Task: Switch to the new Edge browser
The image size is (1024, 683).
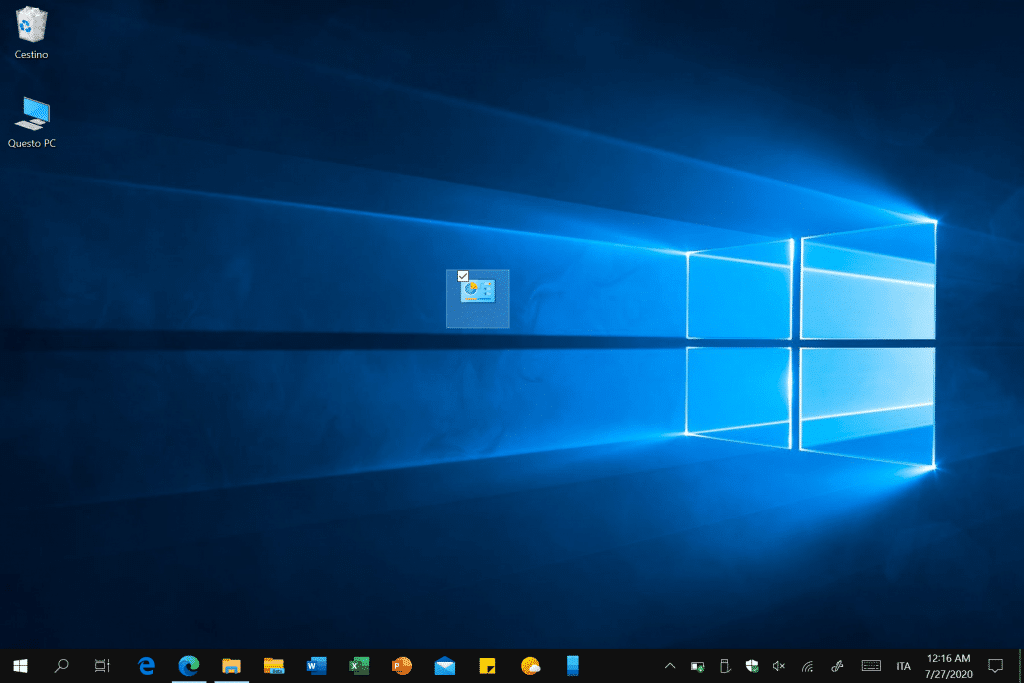Action: coord(189,665)
